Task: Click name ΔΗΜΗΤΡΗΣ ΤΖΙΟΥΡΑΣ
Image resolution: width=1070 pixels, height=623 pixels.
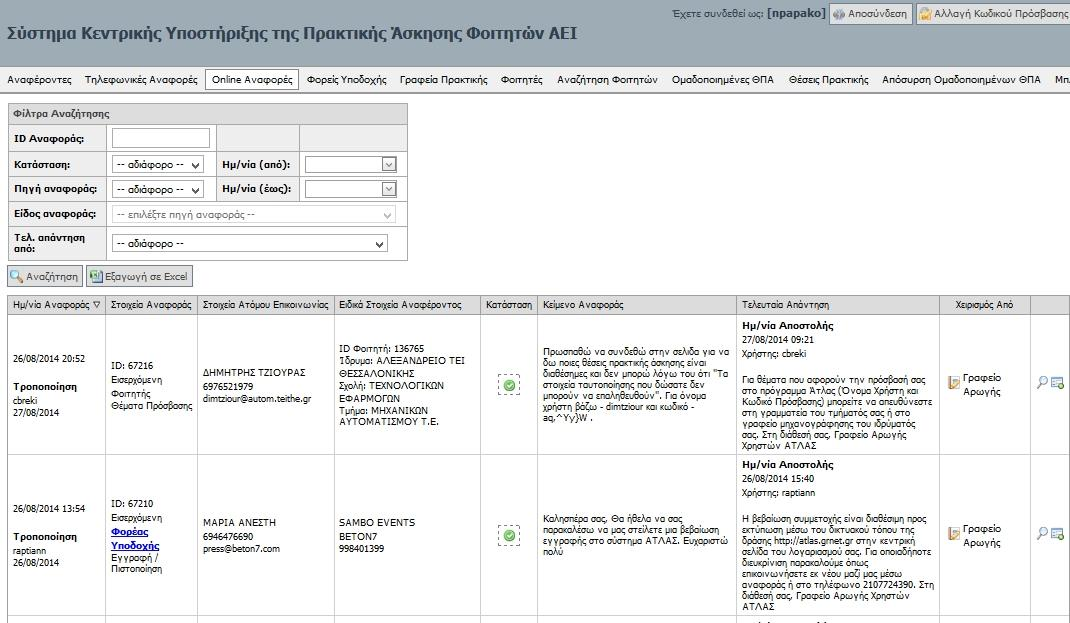Action: pos(254,373)
